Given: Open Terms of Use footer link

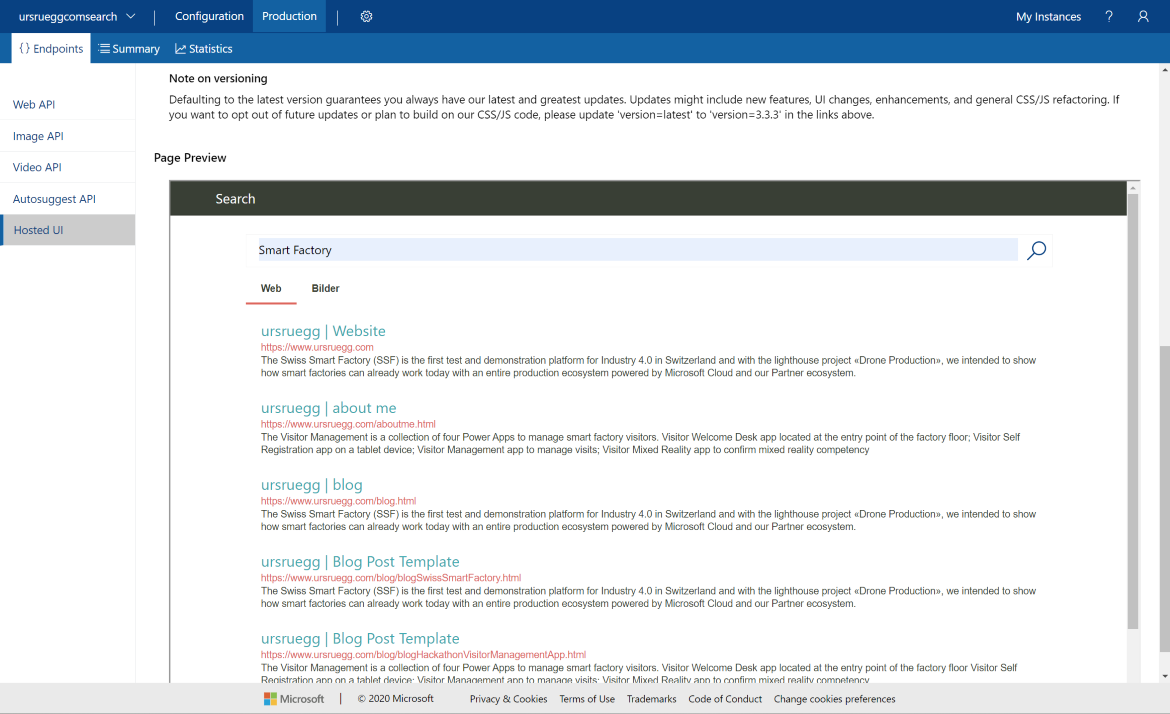Looking at the screenshot, I should (587, 699).
